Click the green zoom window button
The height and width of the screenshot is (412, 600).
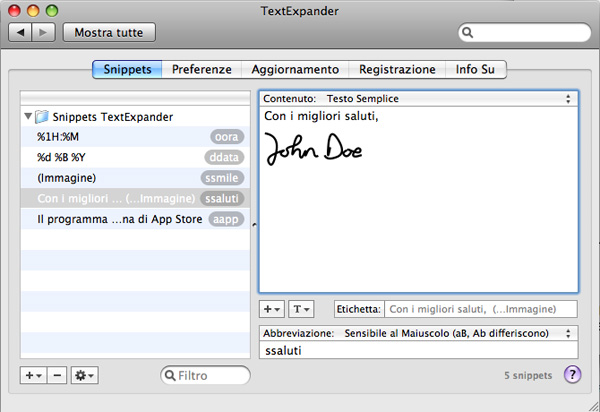point(52,10)
